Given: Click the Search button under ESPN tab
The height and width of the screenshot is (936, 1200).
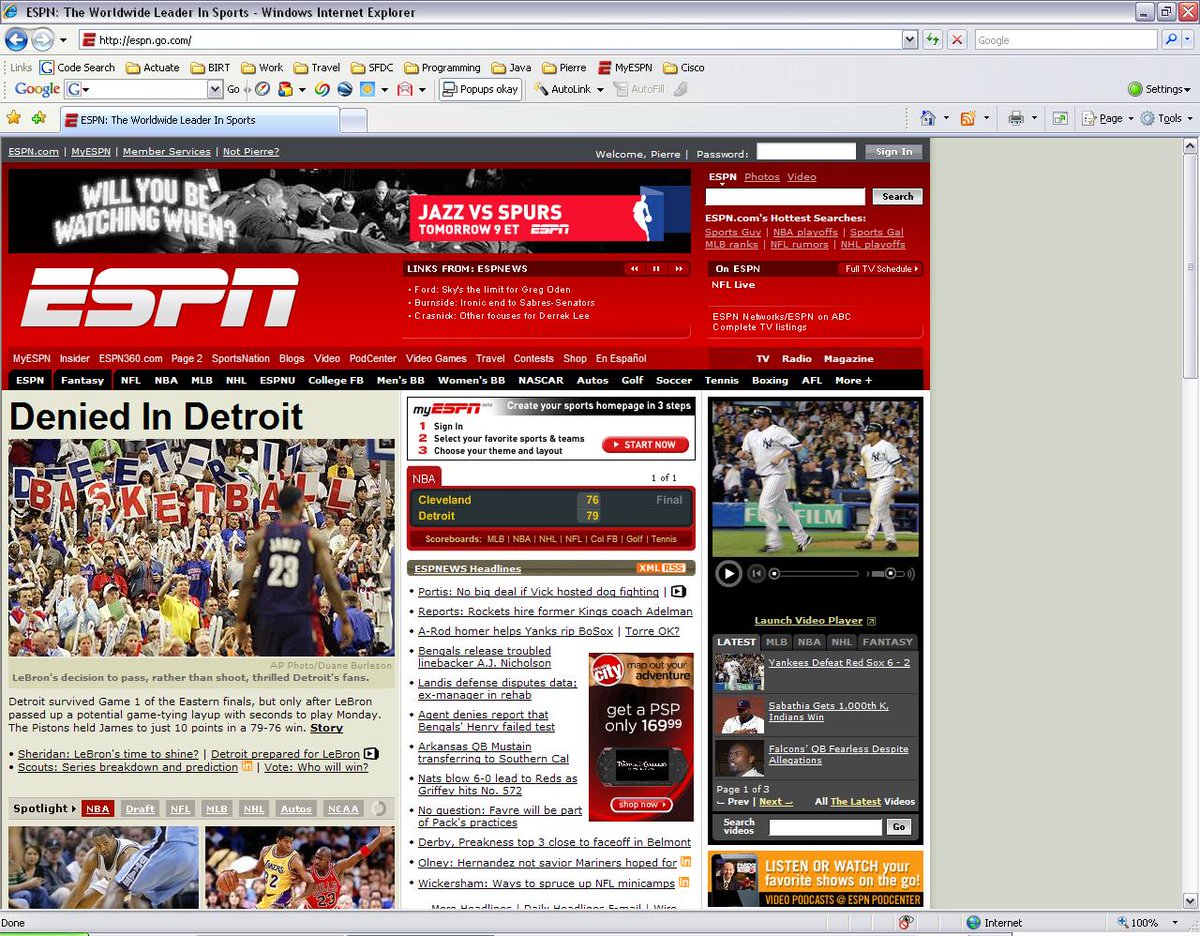Looking at the screenshot, I should pos(897,197).
